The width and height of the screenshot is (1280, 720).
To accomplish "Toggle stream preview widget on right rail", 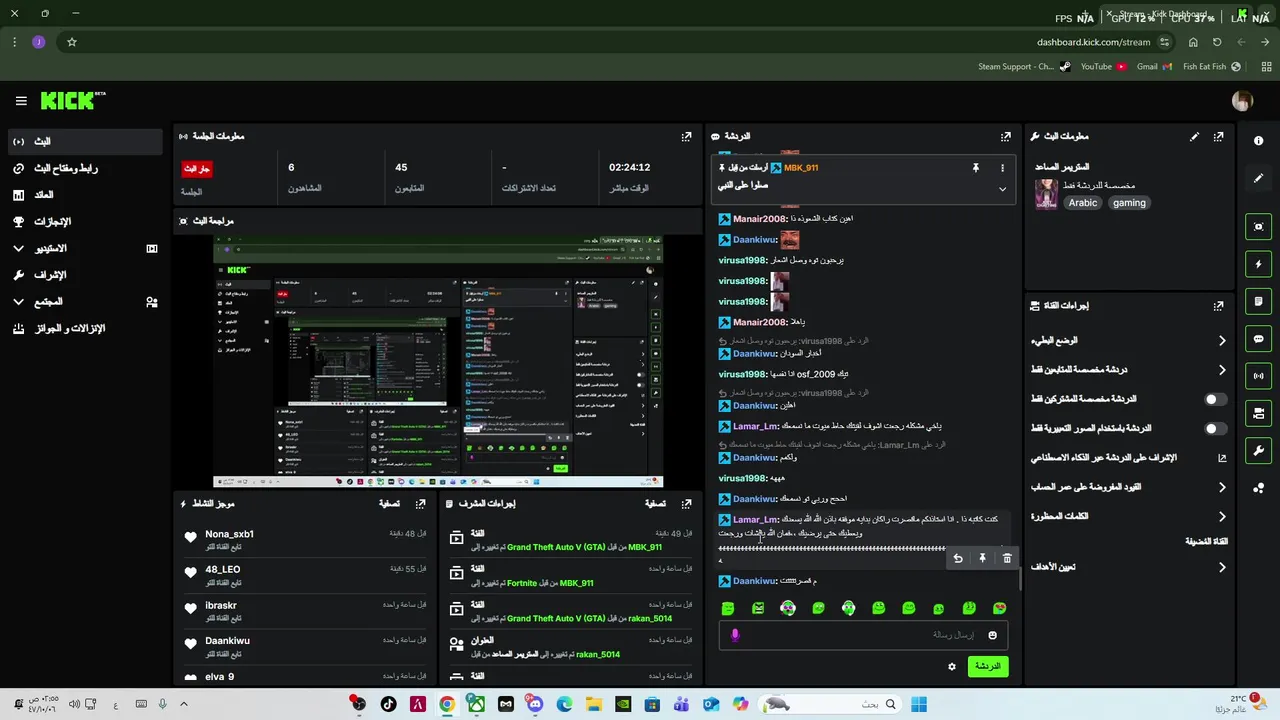I will pos(1258,227).
